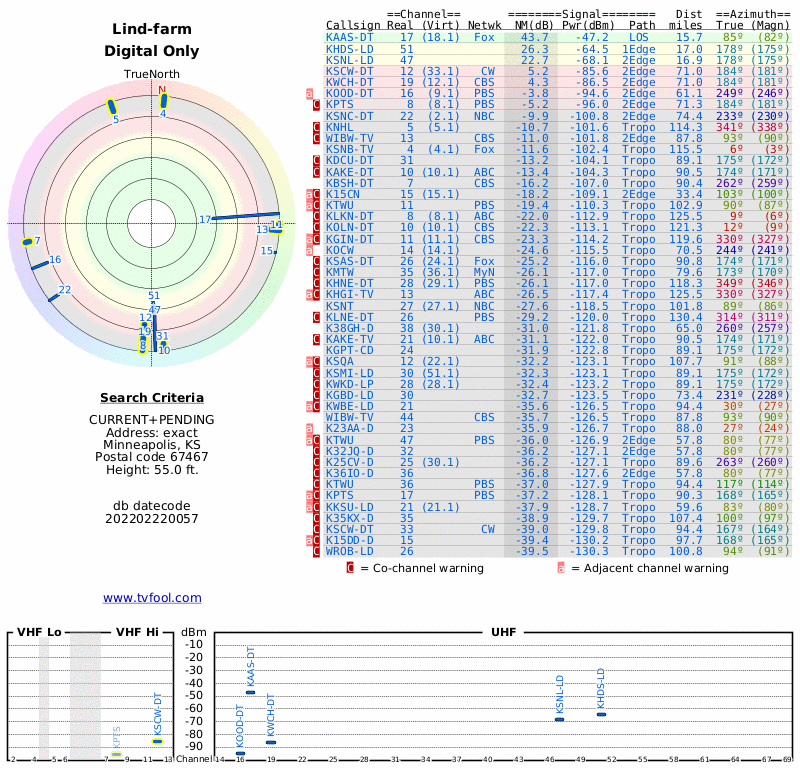
Task: Select KWCH-DT marker in the UHF chart
Action: tap(271, 742)
